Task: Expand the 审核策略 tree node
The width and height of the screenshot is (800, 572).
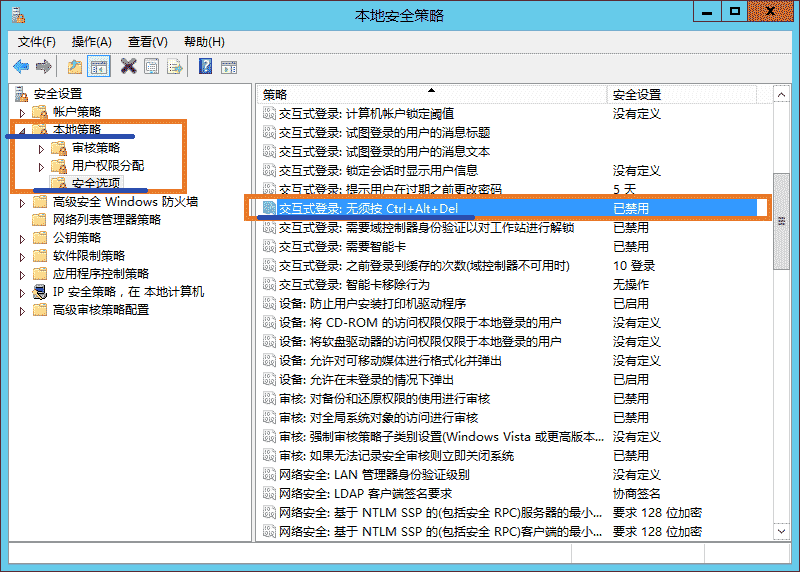Action: click(x=41, y=149)
